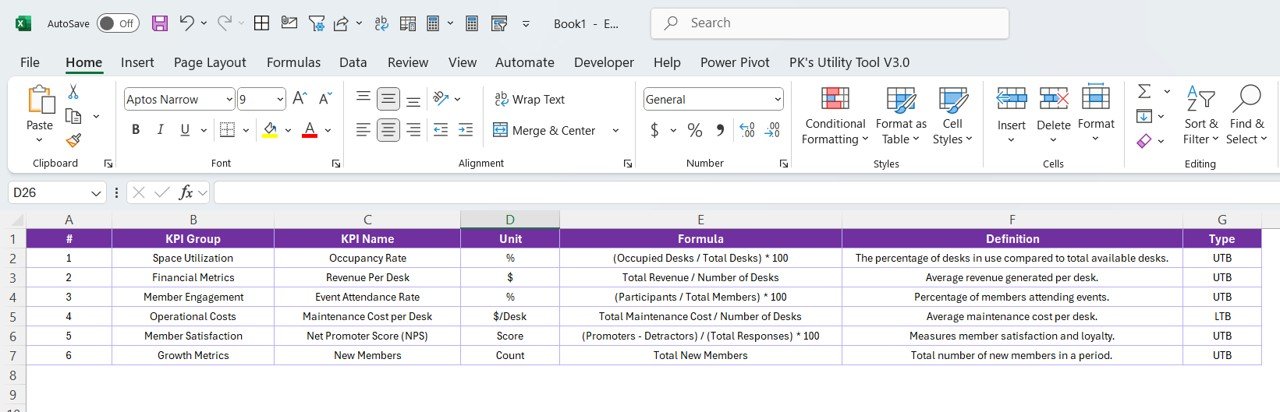The height and width of the screenshot is (412, 1280).
Task: Open the font name dropdown
Action: point(229,99)
